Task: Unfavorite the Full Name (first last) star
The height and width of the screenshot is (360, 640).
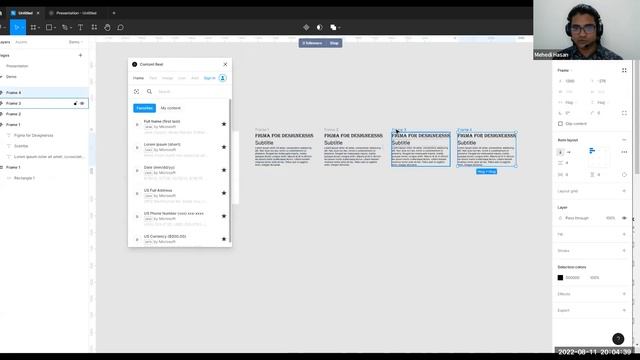Action: (224, 124)
